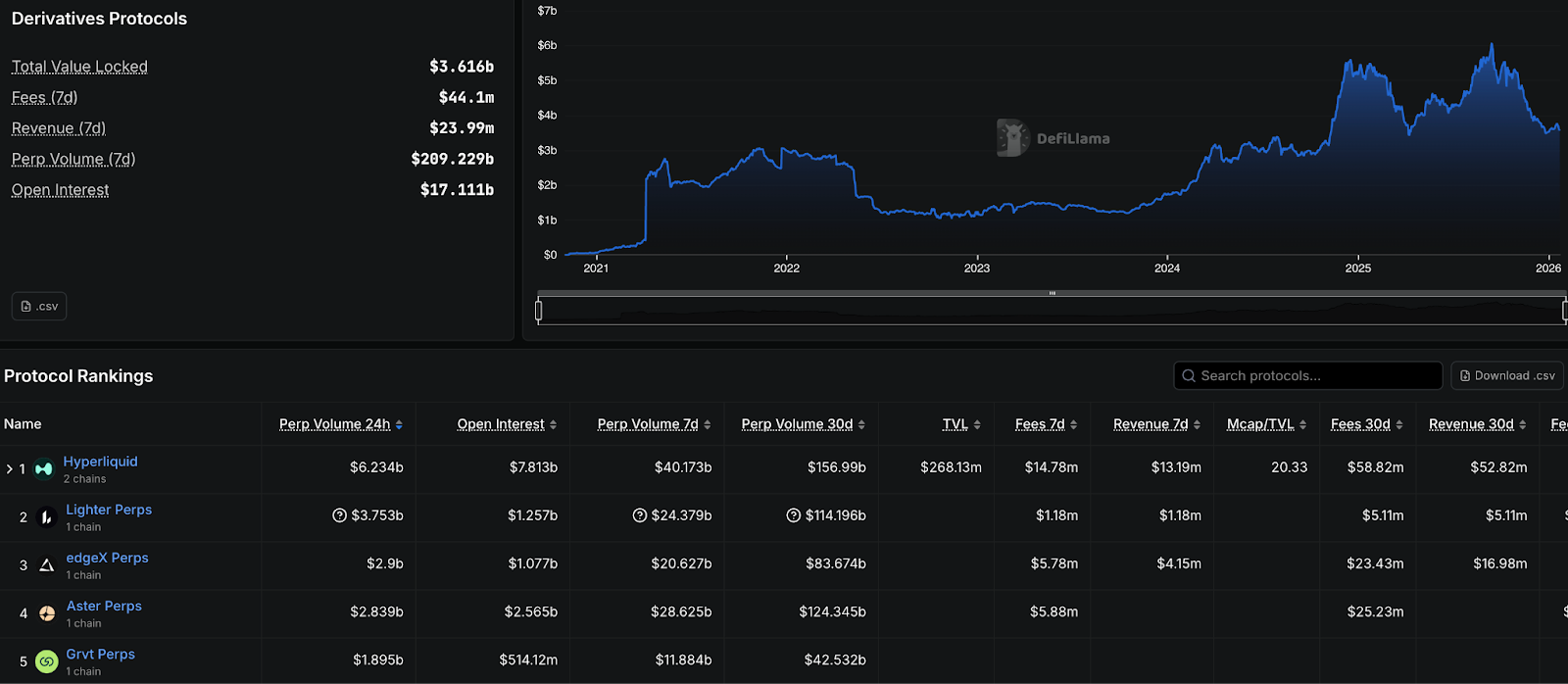Click the Download .csv button in rankings
Viewport: 1568px width, 684px height.
(x=1506, y=376)
